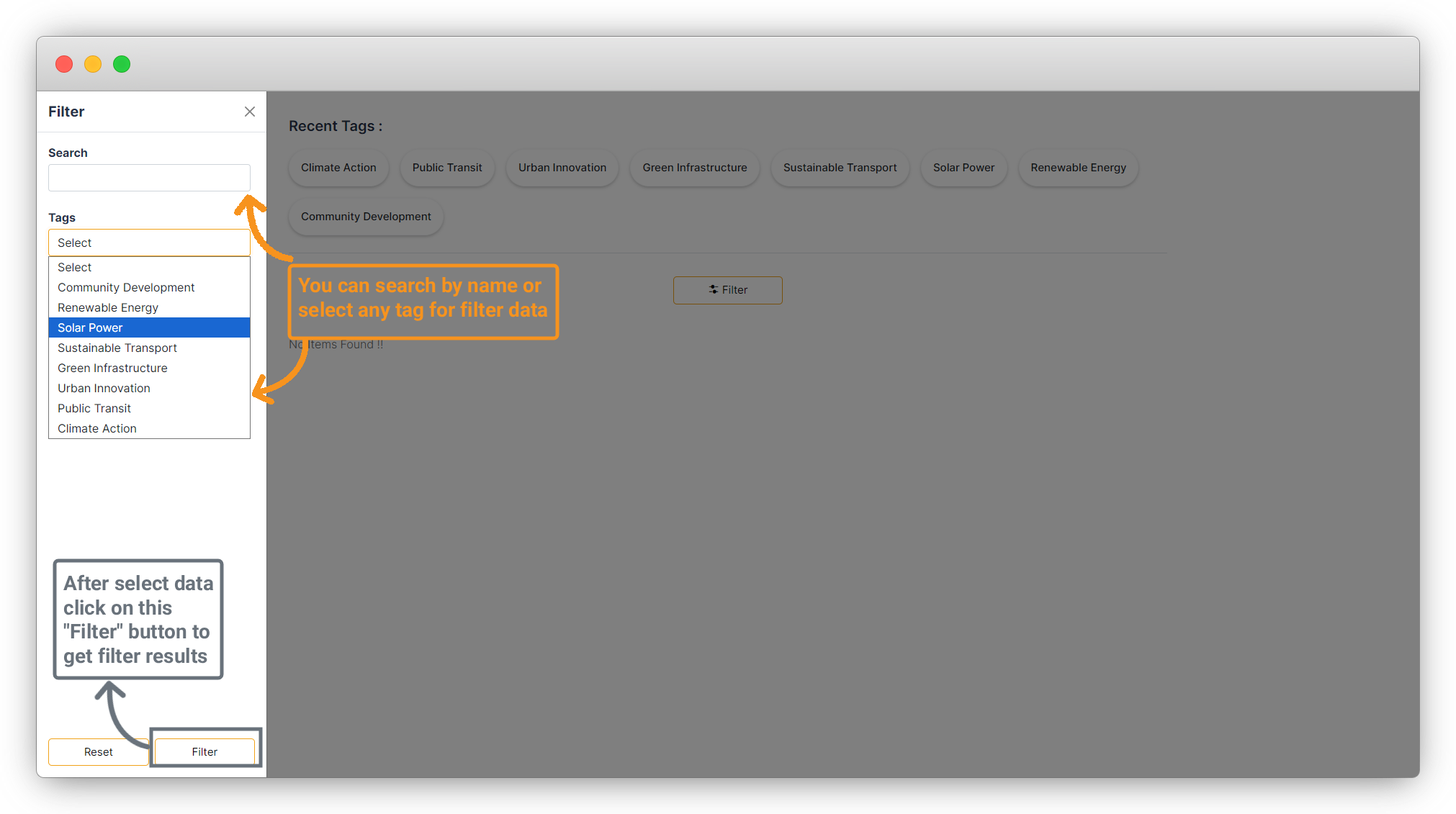Image resolution: width=1456 pixels, height=814 pixels.
Task: Click the highlighted Filter button in panel
Action: coord(205,751)
